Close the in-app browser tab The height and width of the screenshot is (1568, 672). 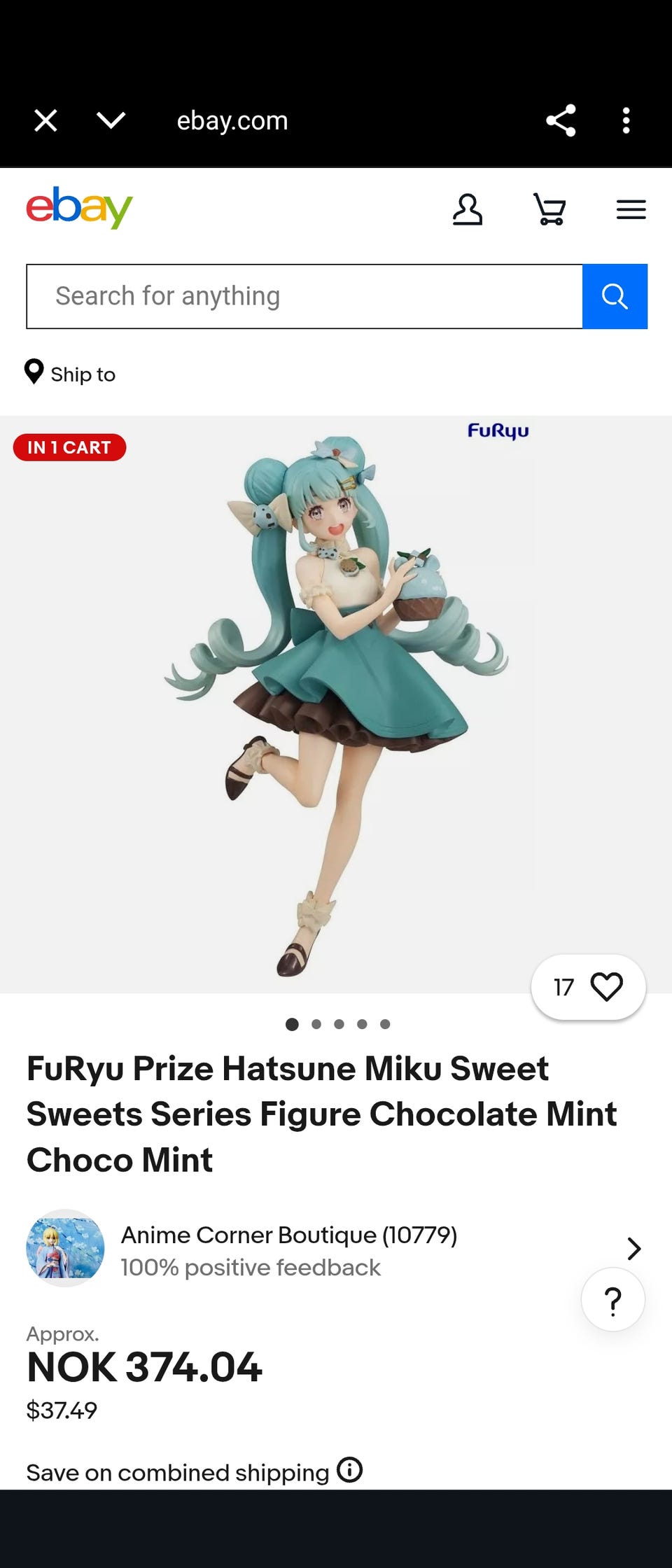pos(46,120)
